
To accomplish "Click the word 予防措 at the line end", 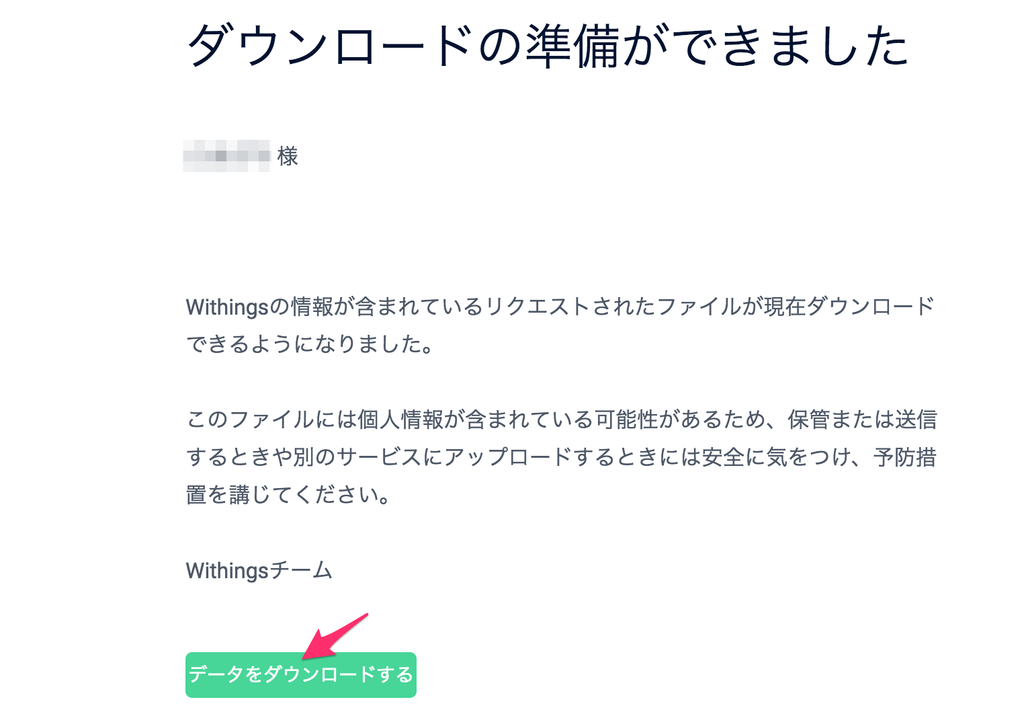I will tap(905, 457).
